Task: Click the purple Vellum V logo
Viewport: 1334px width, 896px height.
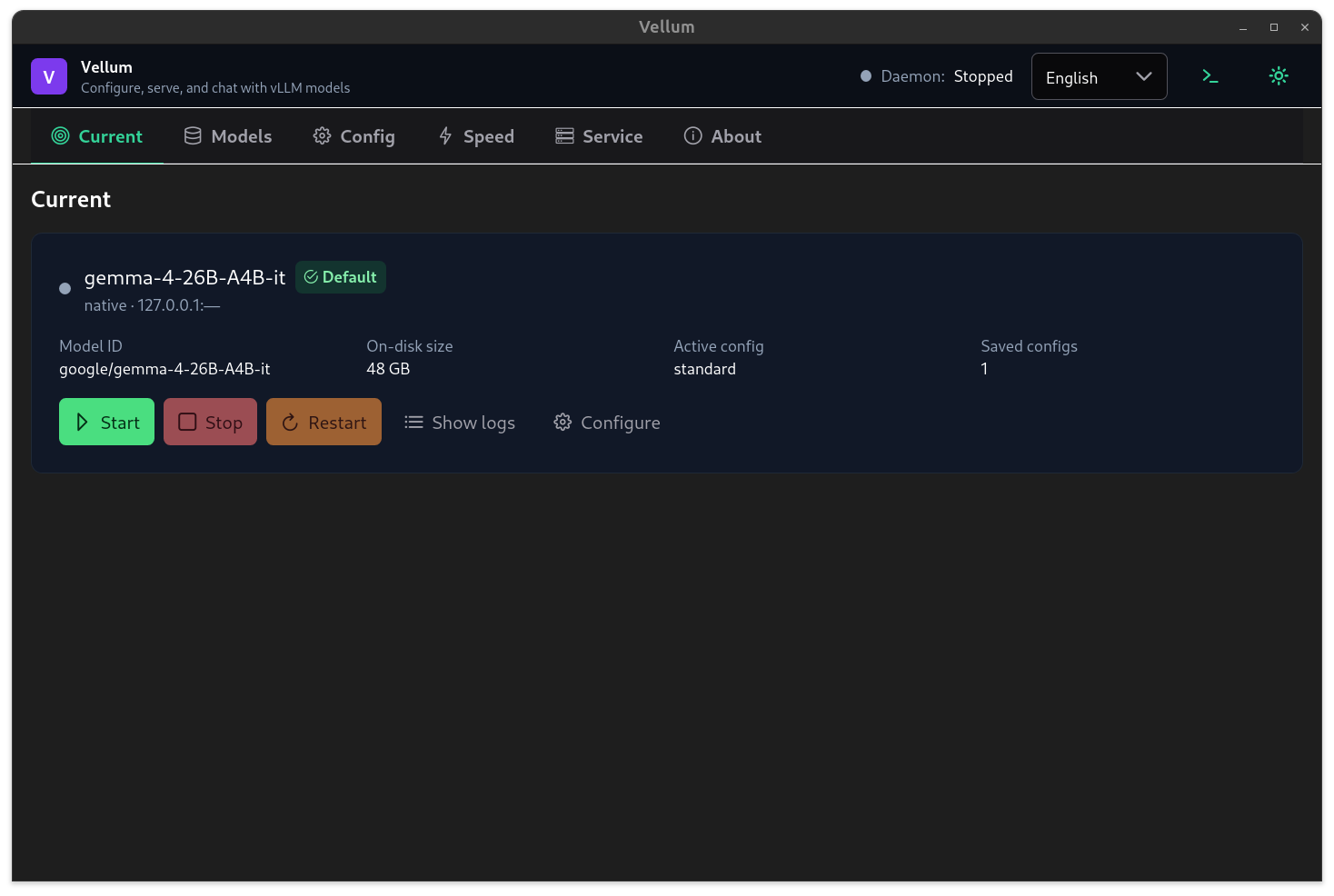Action: (x=49, y=76)
